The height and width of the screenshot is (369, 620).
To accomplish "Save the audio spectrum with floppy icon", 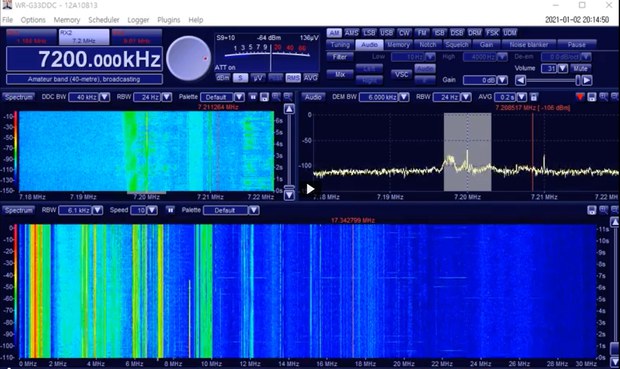I will 592,97.
